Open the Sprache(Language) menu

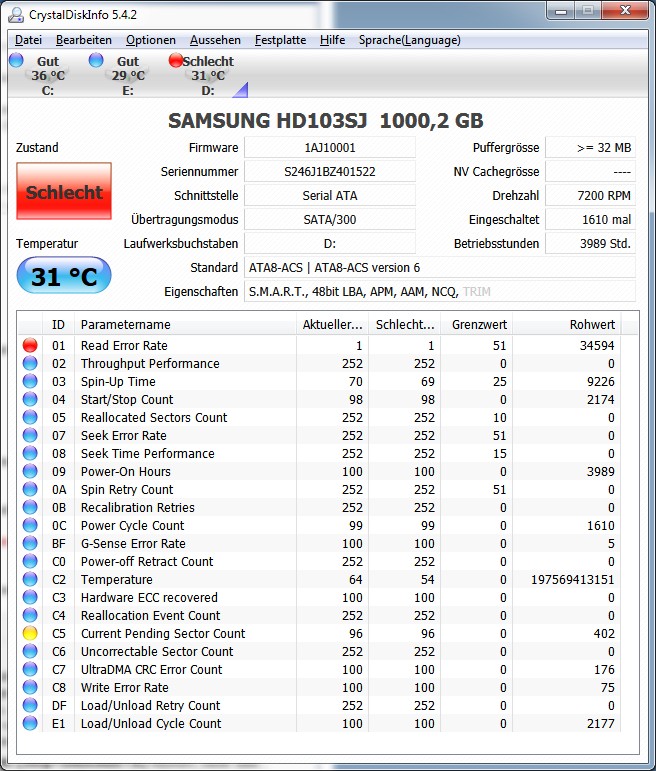(x=410, y=40)
